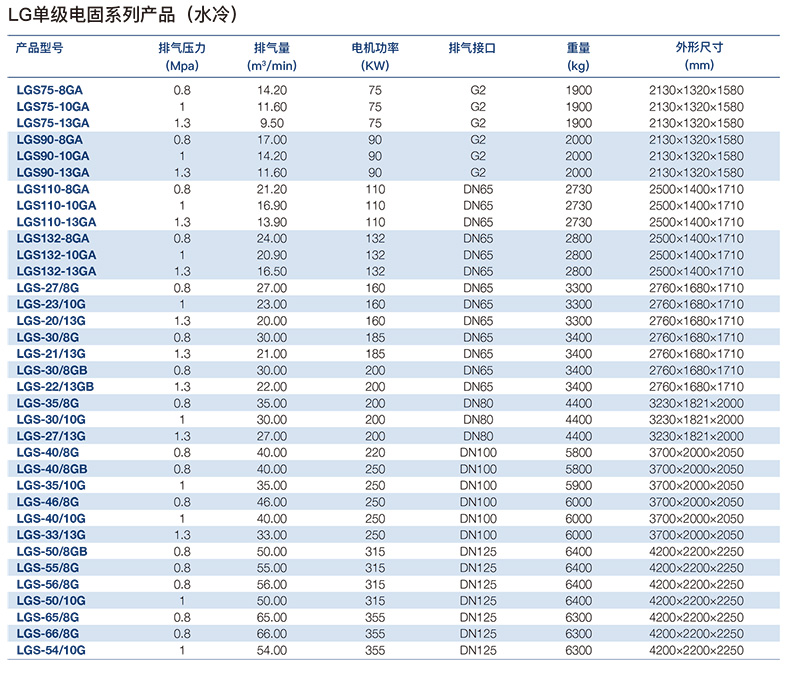Click dimensions 3230×1821×2000 in LGS-35/8G row
The width and height of the screenshot is (800, 689).
pos(696,403)
